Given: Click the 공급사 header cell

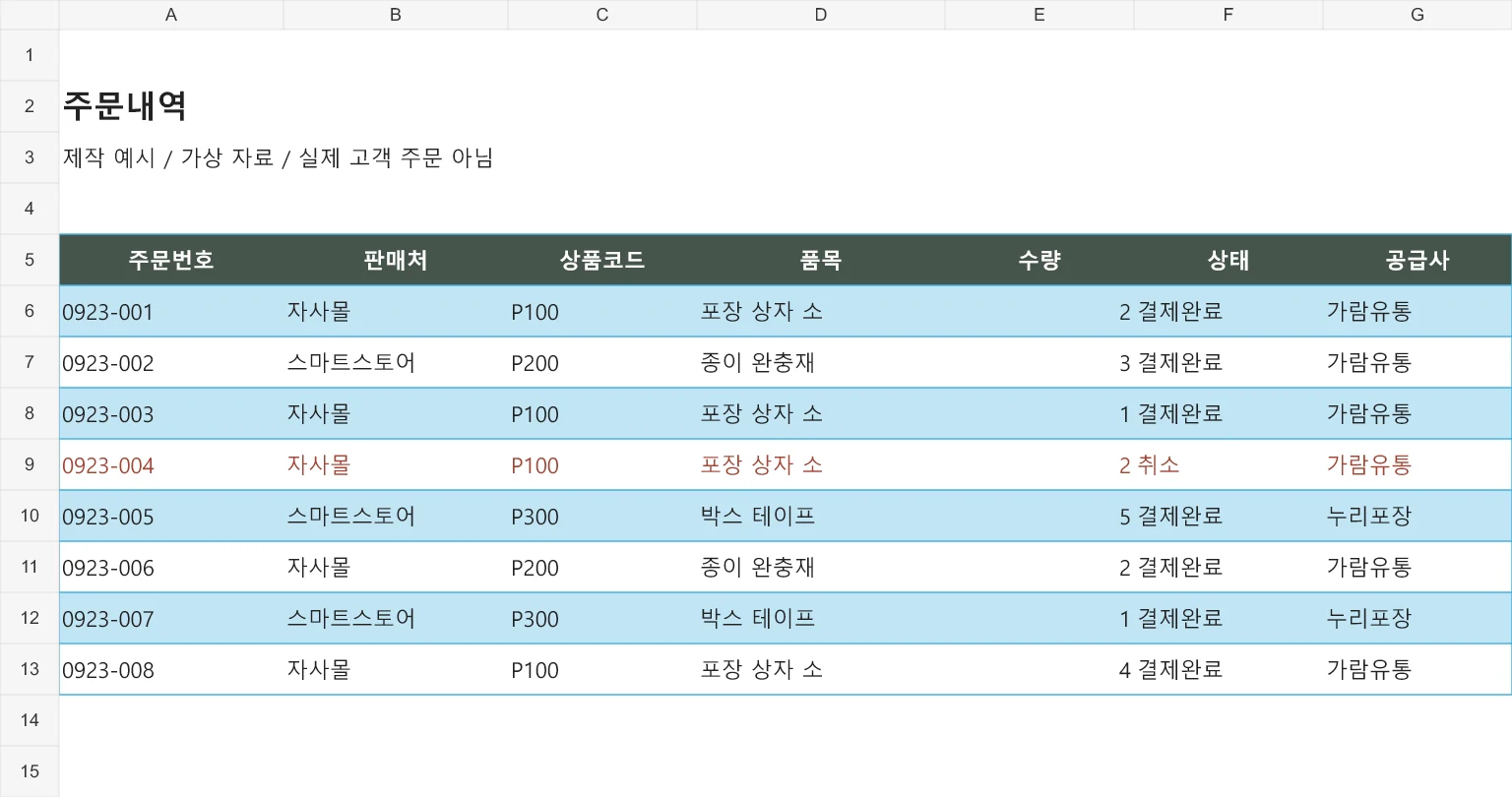Looking at the screenshot, I should [1417, 260].
